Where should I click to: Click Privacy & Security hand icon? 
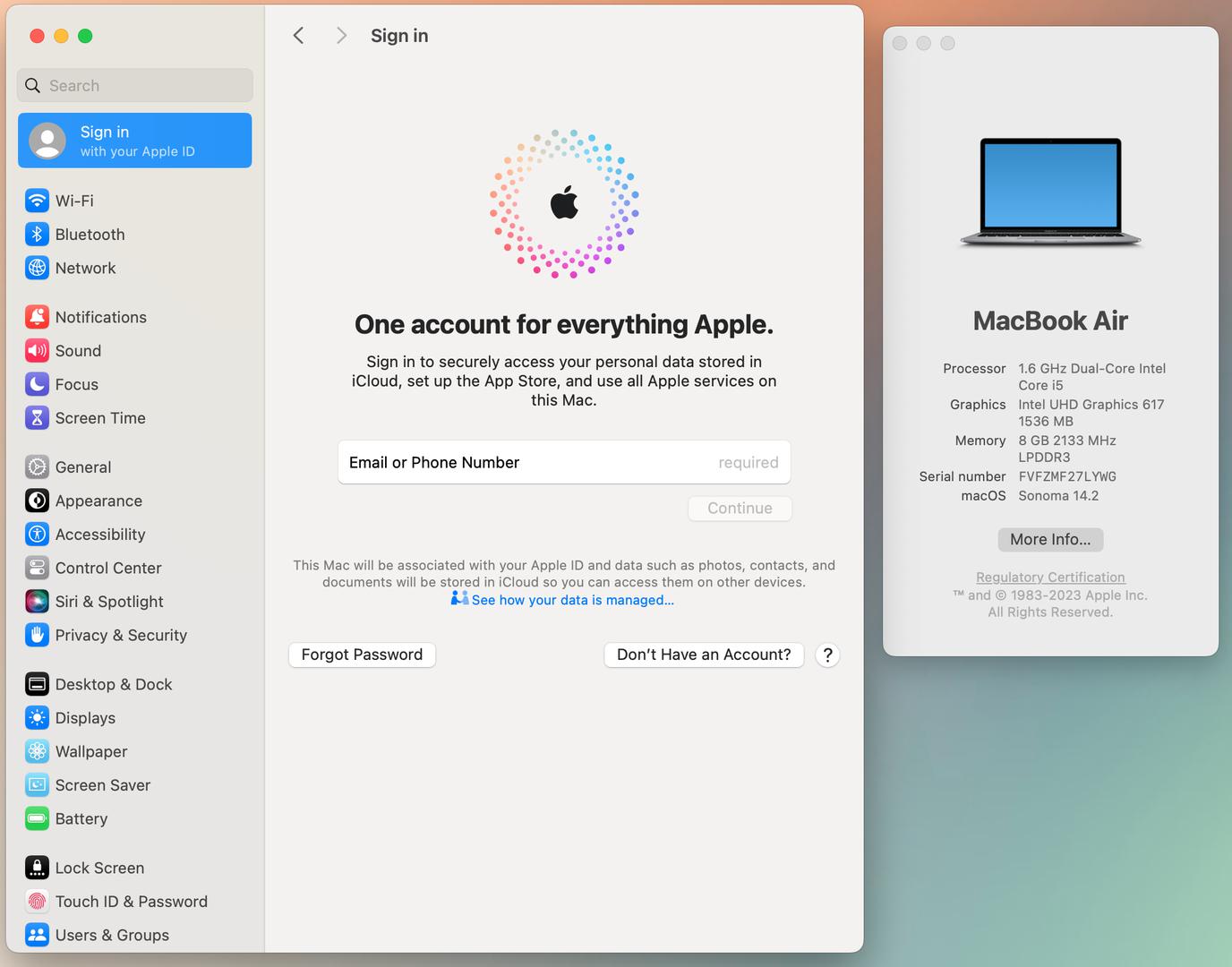(x=37, y=635)
